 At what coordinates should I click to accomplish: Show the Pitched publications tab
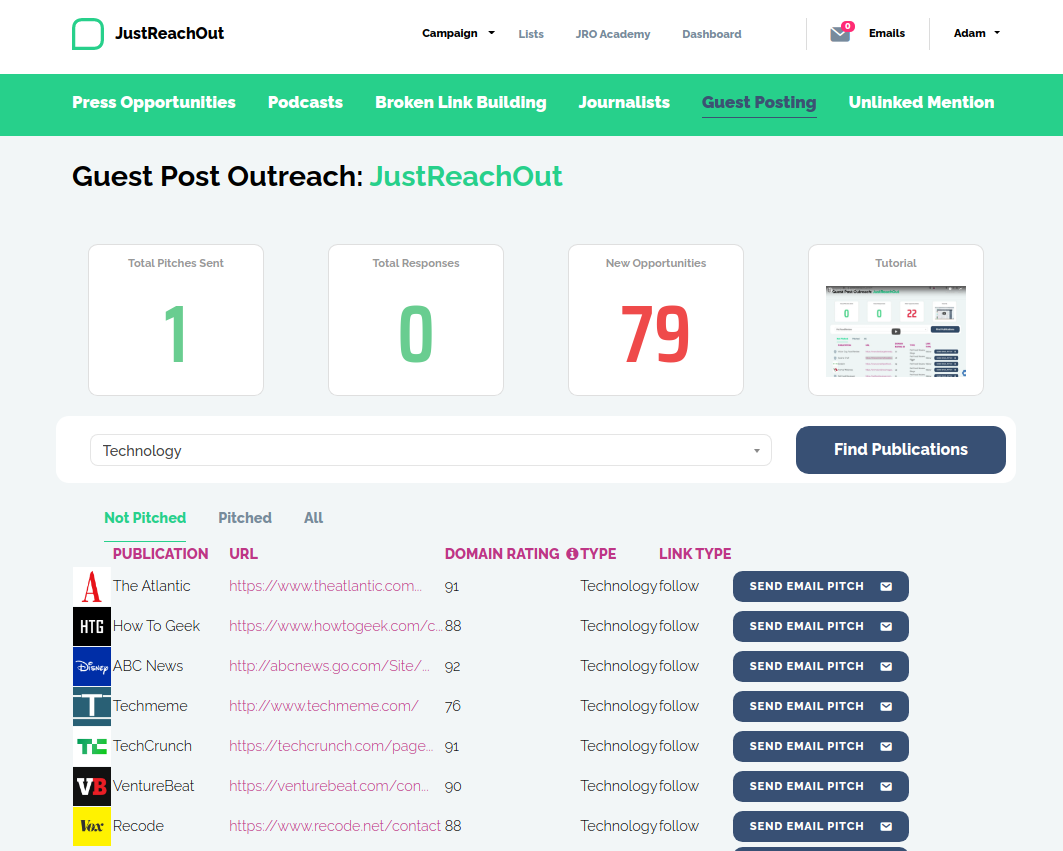tap(245, 518)
